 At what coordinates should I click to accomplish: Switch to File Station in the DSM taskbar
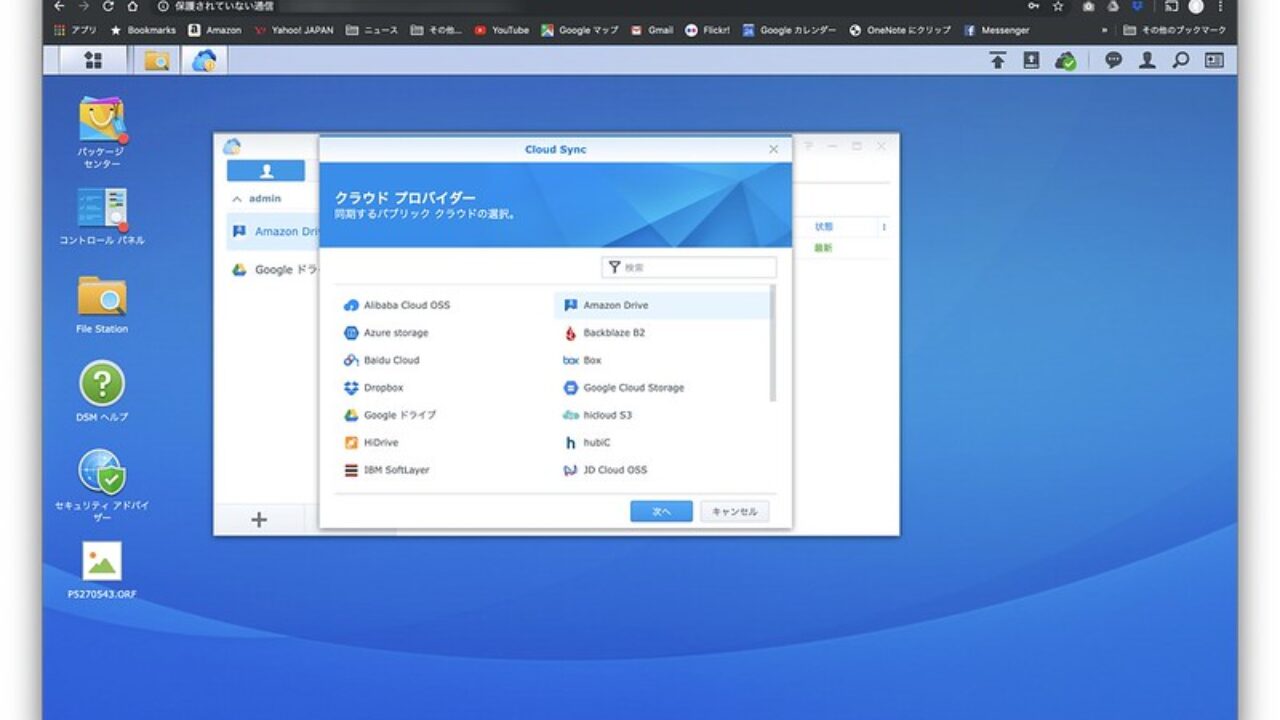(x=157, y=61)
